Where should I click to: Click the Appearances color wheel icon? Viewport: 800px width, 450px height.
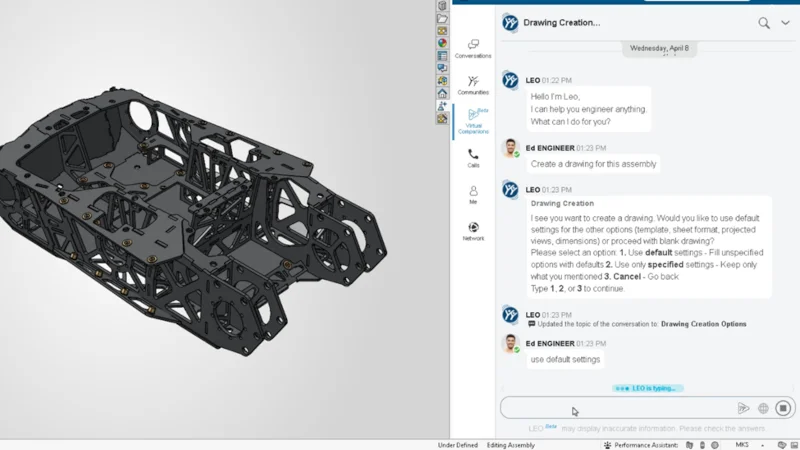(442, 43)
